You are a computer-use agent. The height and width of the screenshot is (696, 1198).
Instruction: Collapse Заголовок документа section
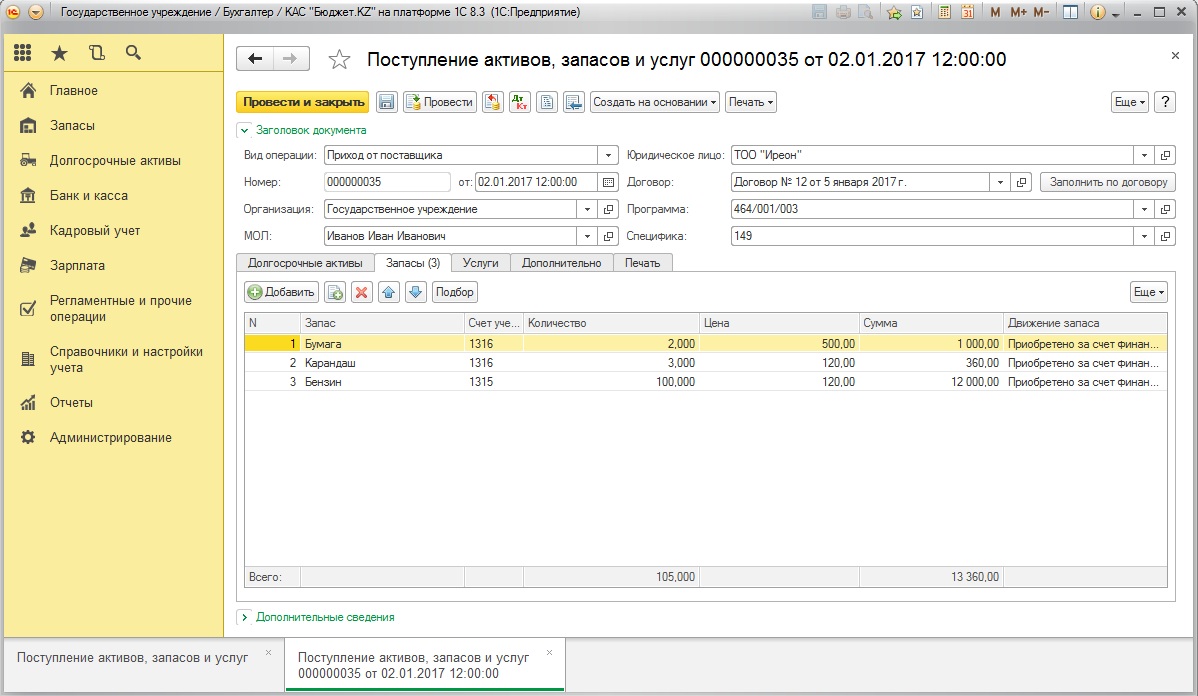(244, 131)
